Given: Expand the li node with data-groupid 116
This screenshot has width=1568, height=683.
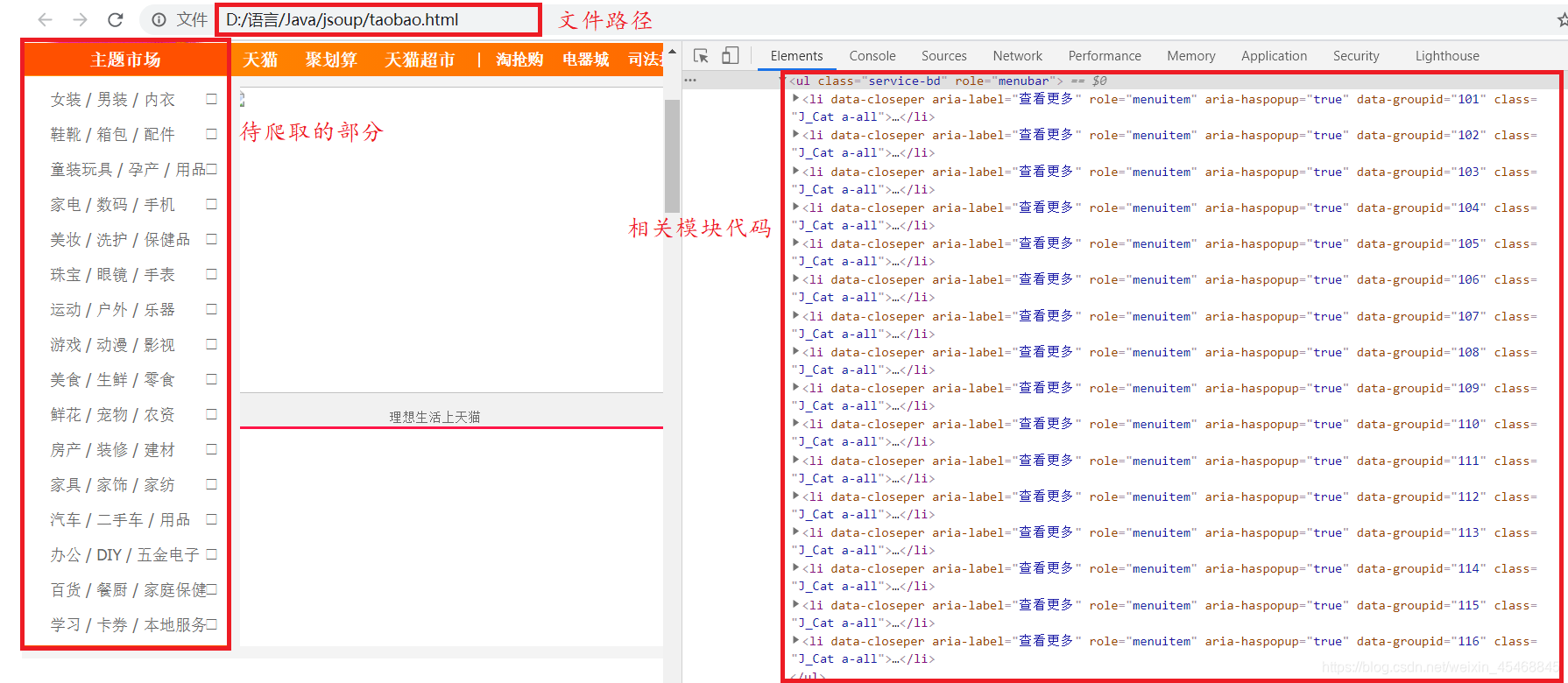Looking at the screenshot, I should click(796, 641).
